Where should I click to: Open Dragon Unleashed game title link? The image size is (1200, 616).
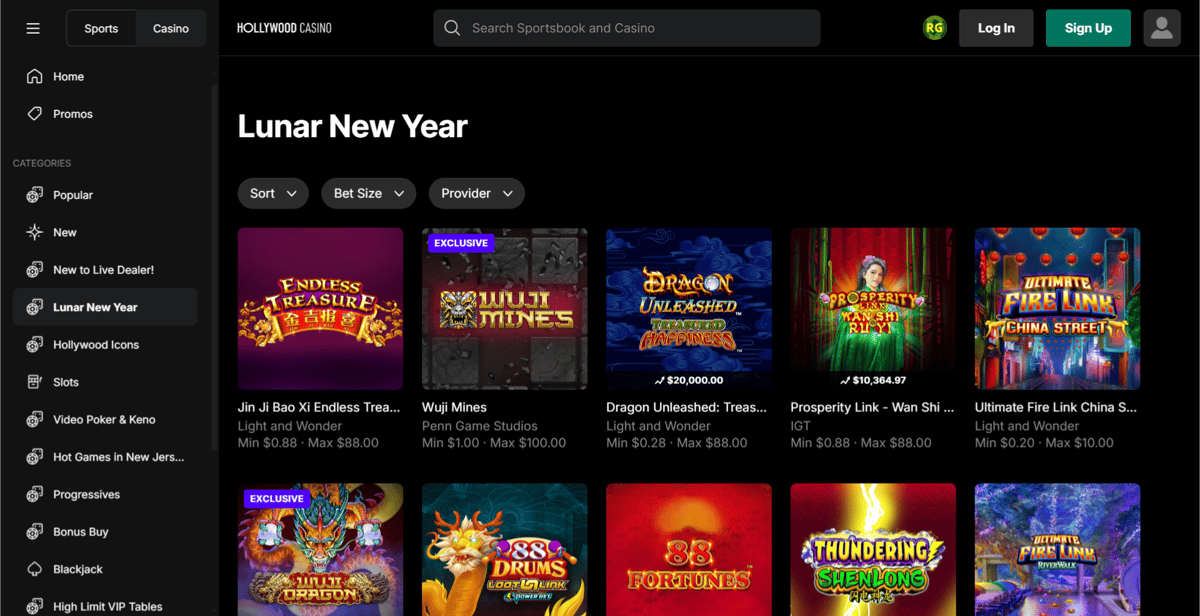(687, 407)
